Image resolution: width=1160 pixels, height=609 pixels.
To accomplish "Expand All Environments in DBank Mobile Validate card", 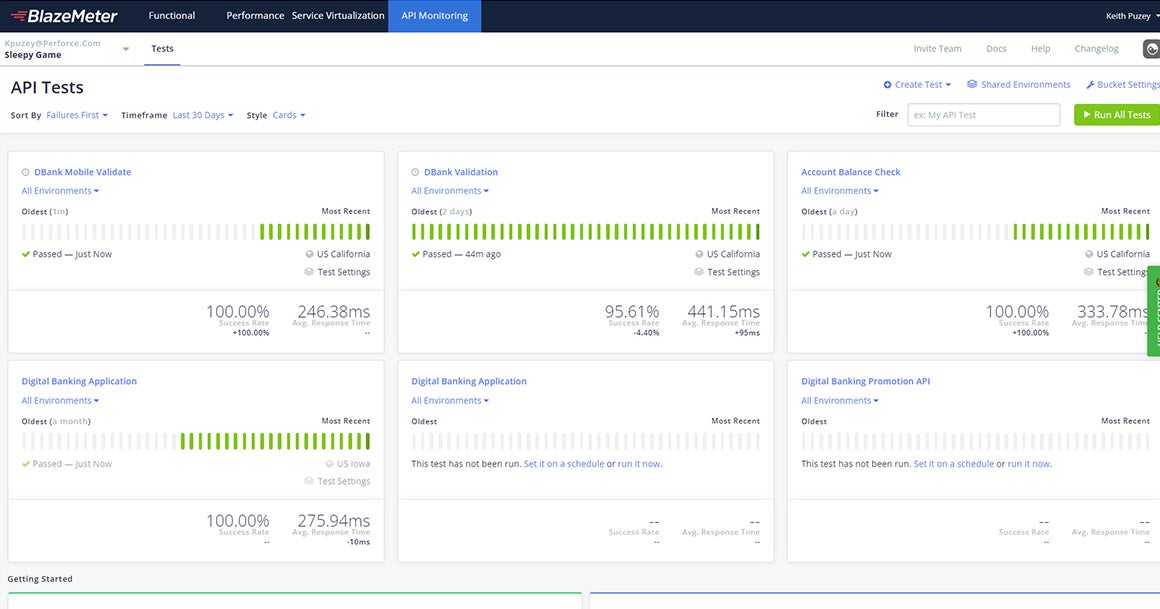I will (60, 191).
